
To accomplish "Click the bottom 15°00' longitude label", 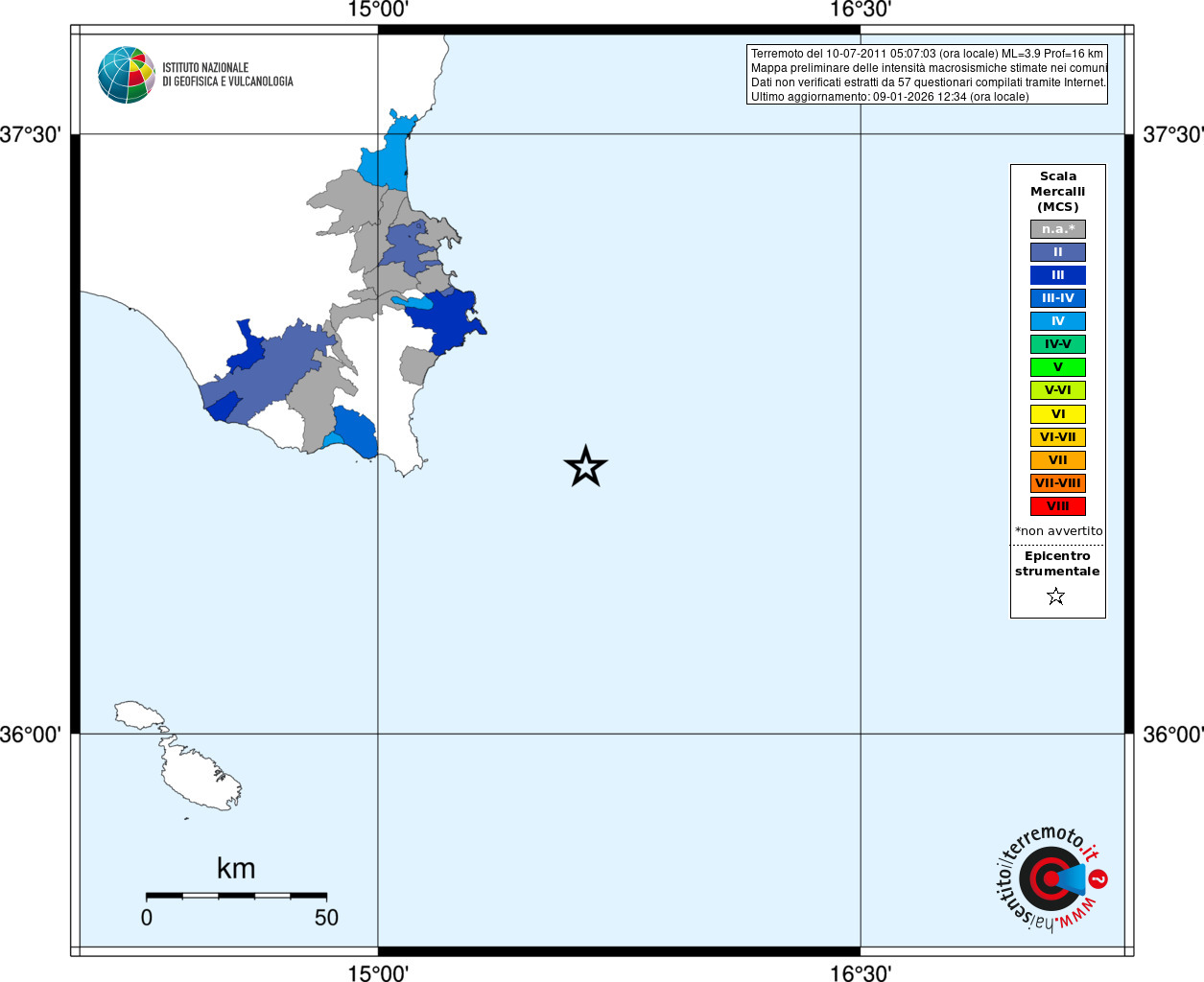I will [378, 972].
